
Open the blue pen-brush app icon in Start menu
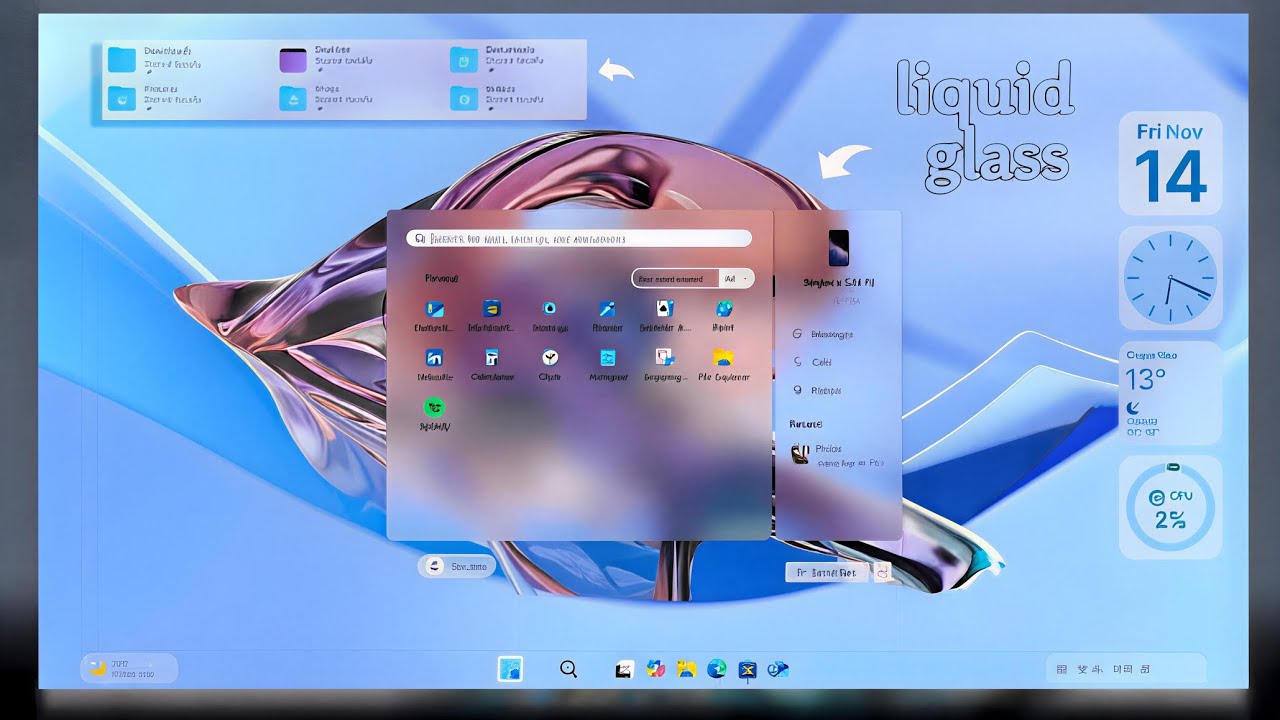607,309
